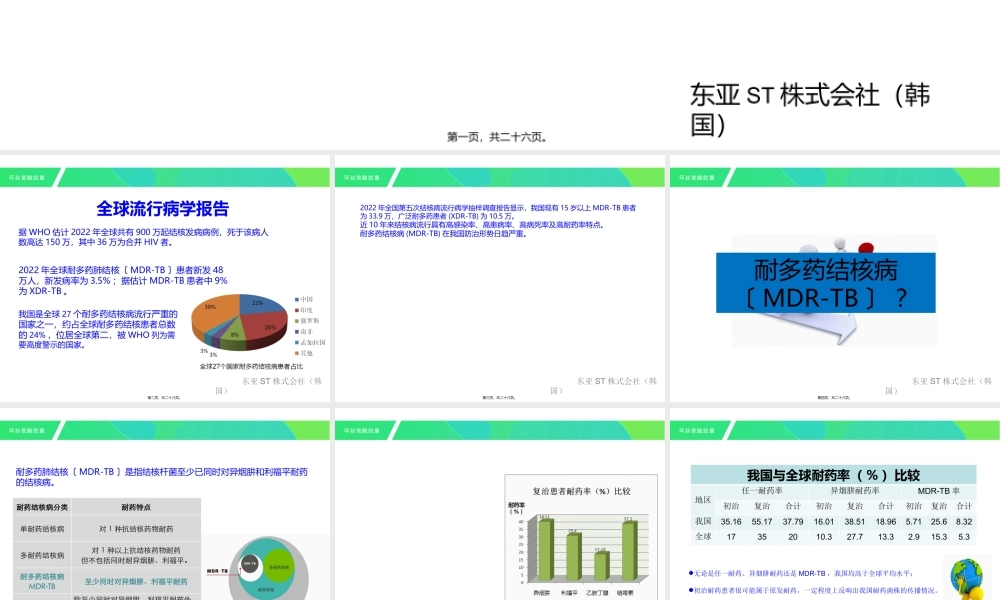Click the page indicator 第一页，共二十六页
This screenshot has width=1000, height=600.
pyautogui.click(x=497, y=136)
